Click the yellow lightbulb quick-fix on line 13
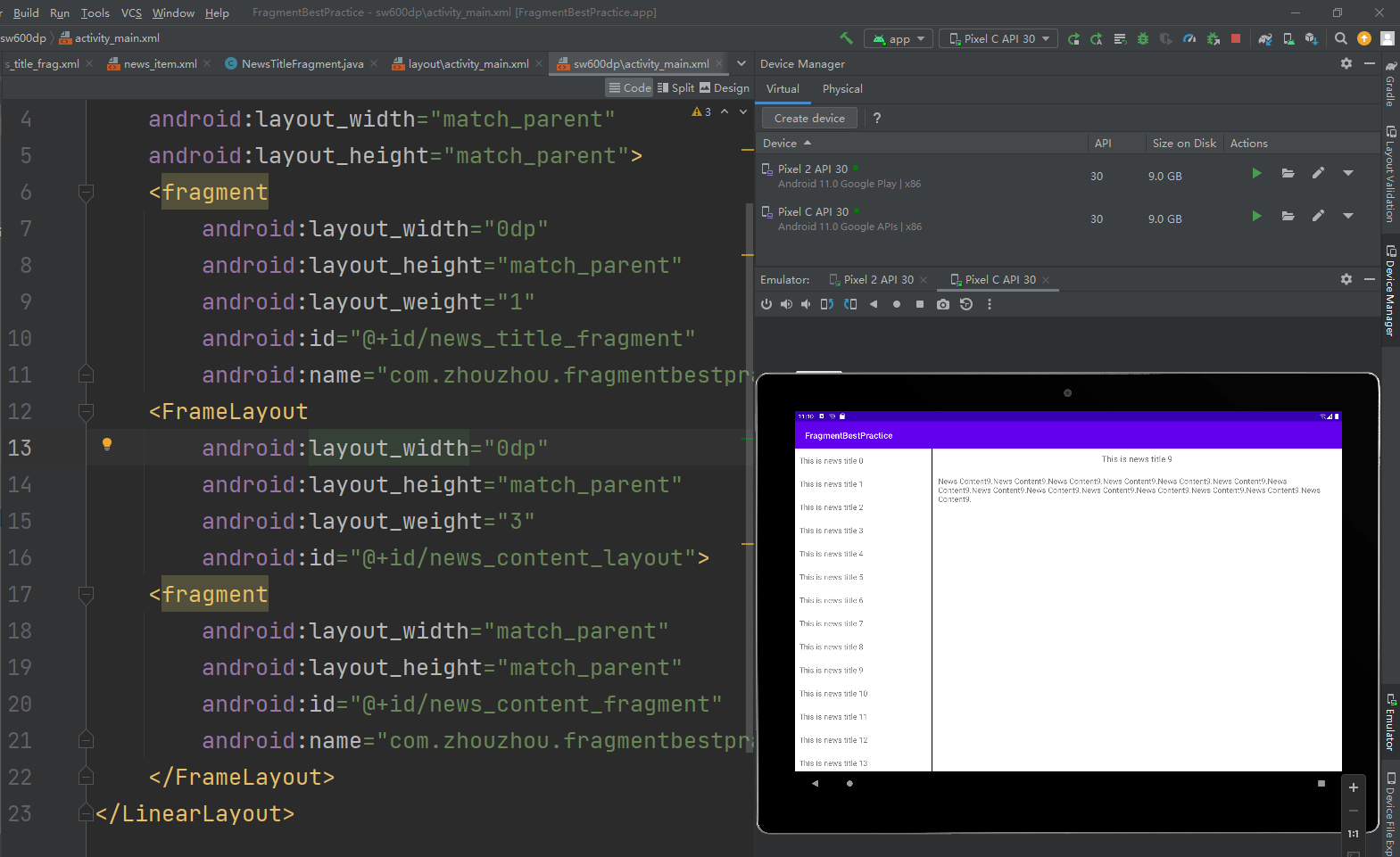 tap(107, 444)
